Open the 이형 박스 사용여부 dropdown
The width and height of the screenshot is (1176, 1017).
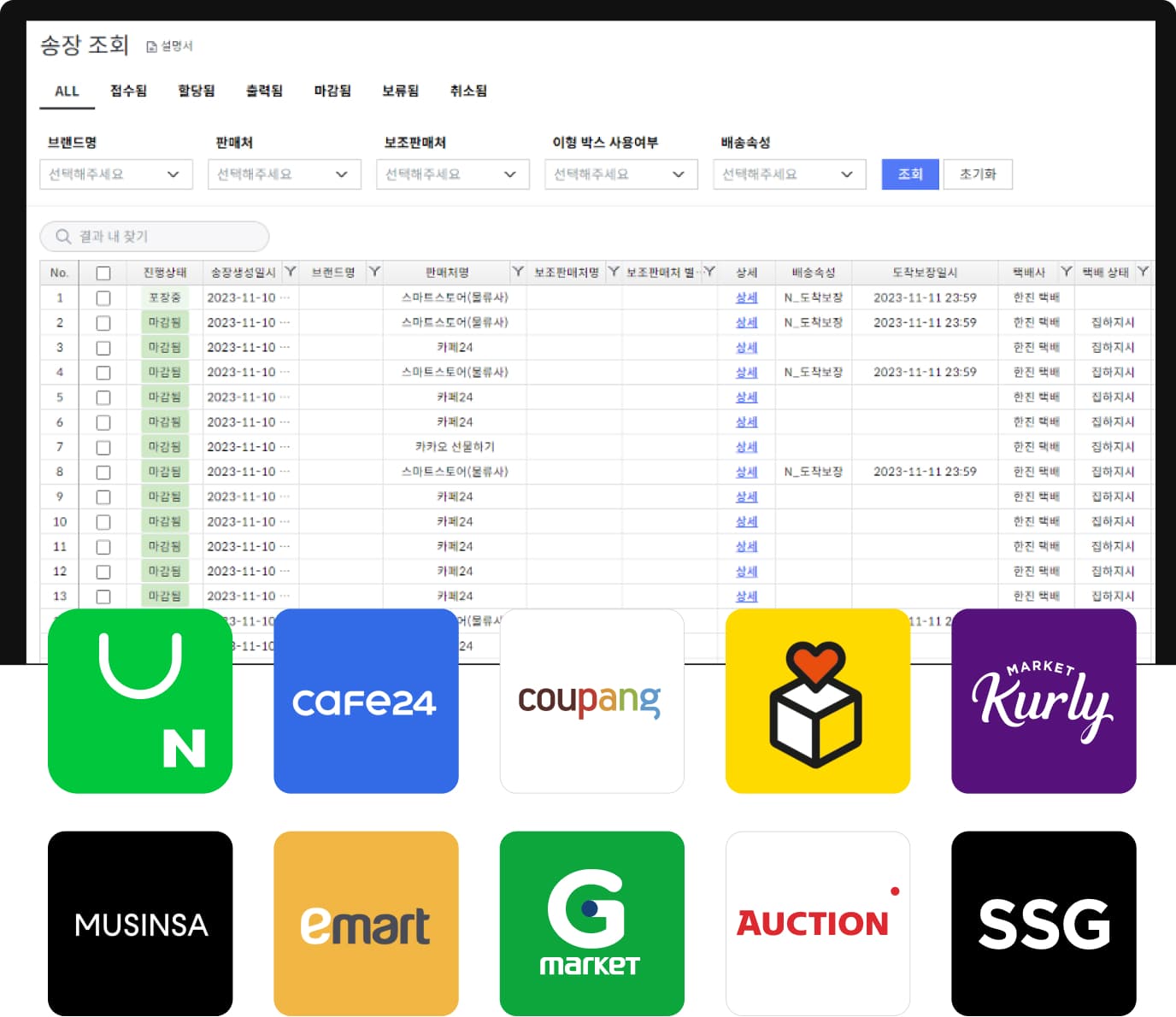point(621,174)
